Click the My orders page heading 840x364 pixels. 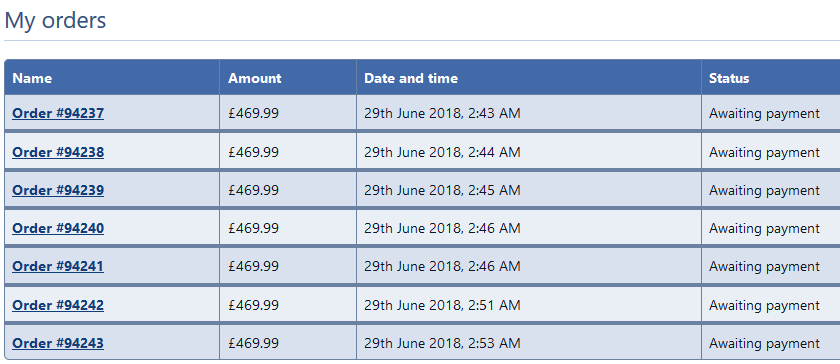(x=55, y=21)
